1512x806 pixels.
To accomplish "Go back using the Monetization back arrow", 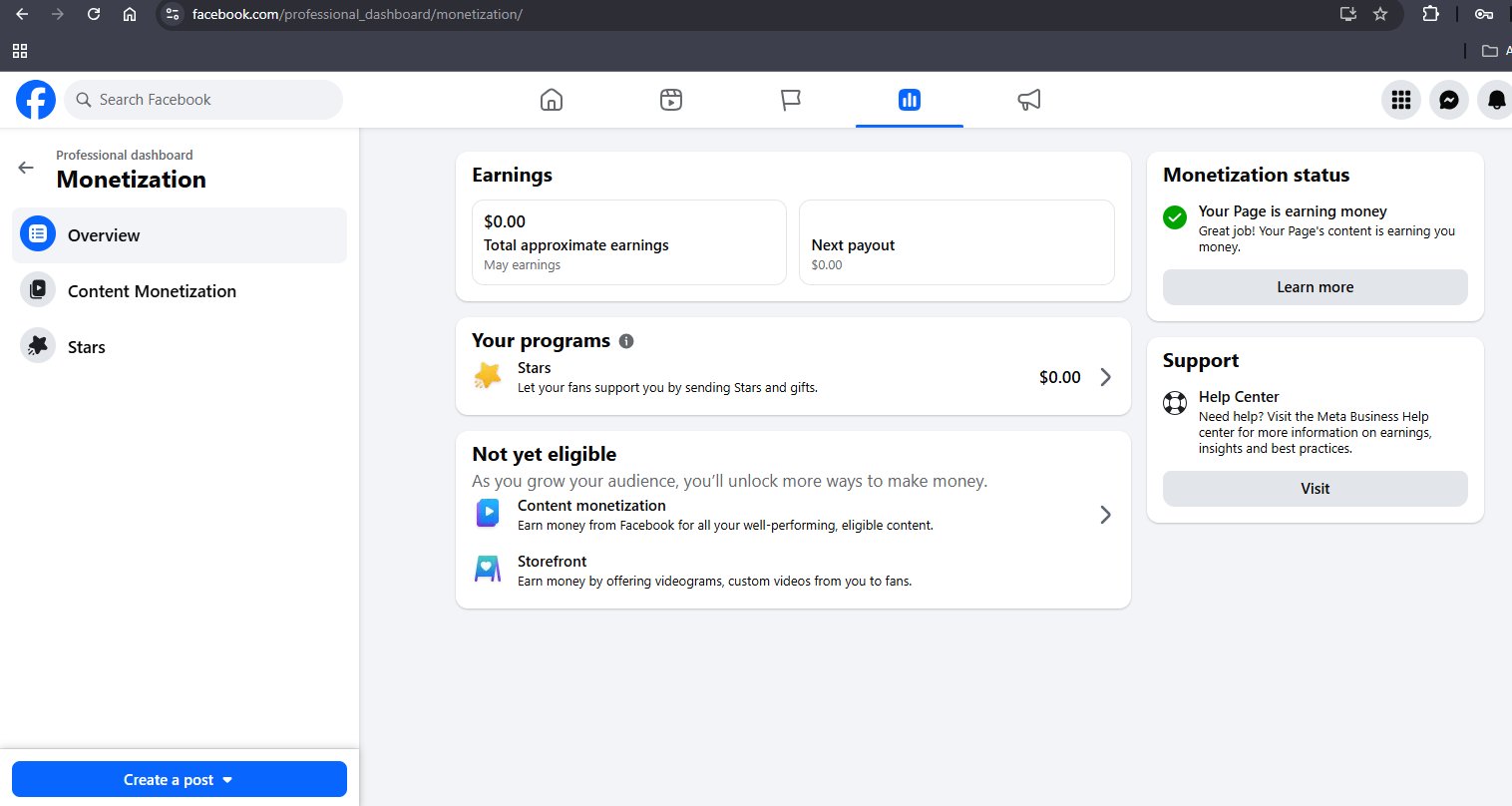I will pos(26,168).
